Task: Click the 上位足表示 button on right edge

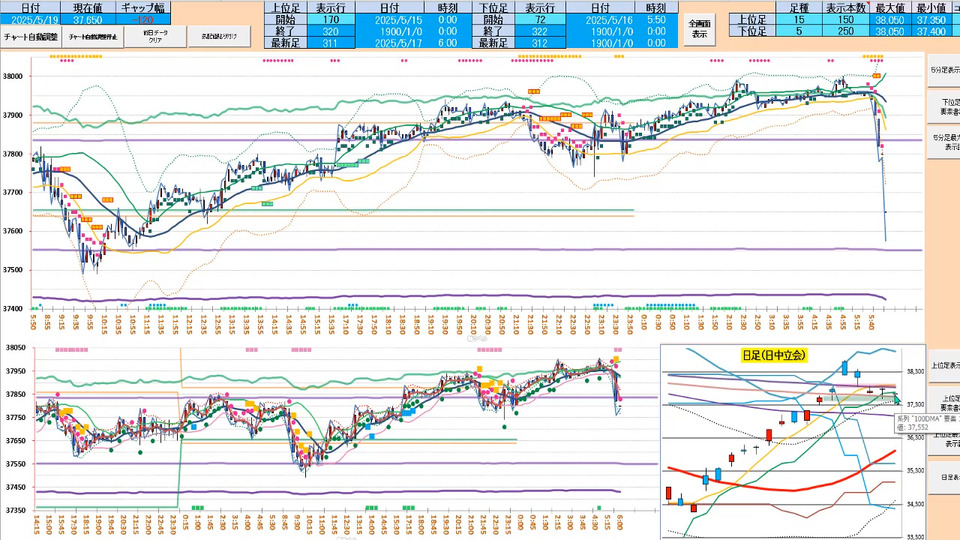Action: (x=943, y=366)
